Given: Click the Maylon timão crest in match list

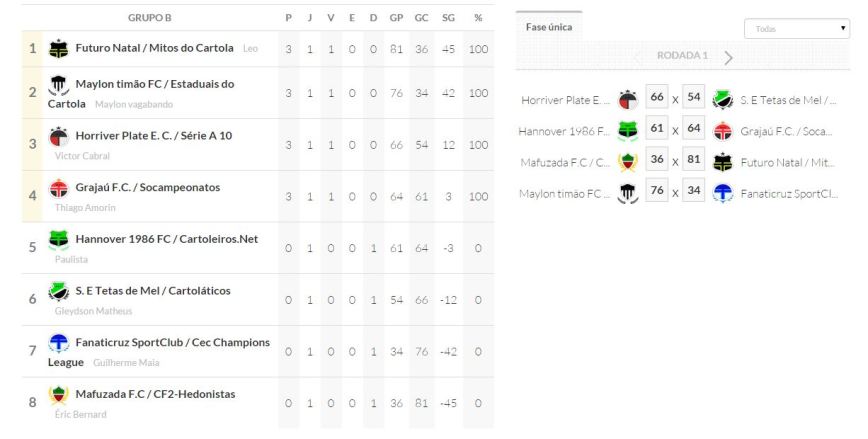Looking at the screenshot, I should click(628, 193).
